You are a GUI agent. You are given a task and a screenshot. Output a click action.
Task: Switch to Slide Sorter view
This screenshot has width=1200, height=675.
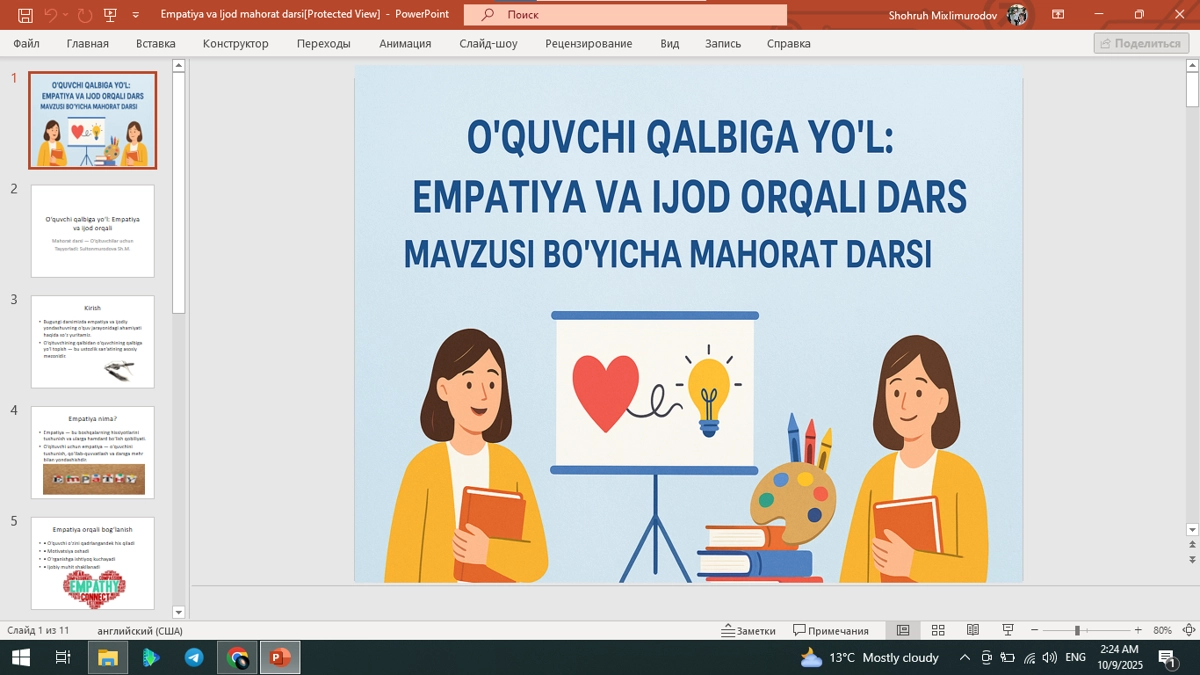pos(938,630)
